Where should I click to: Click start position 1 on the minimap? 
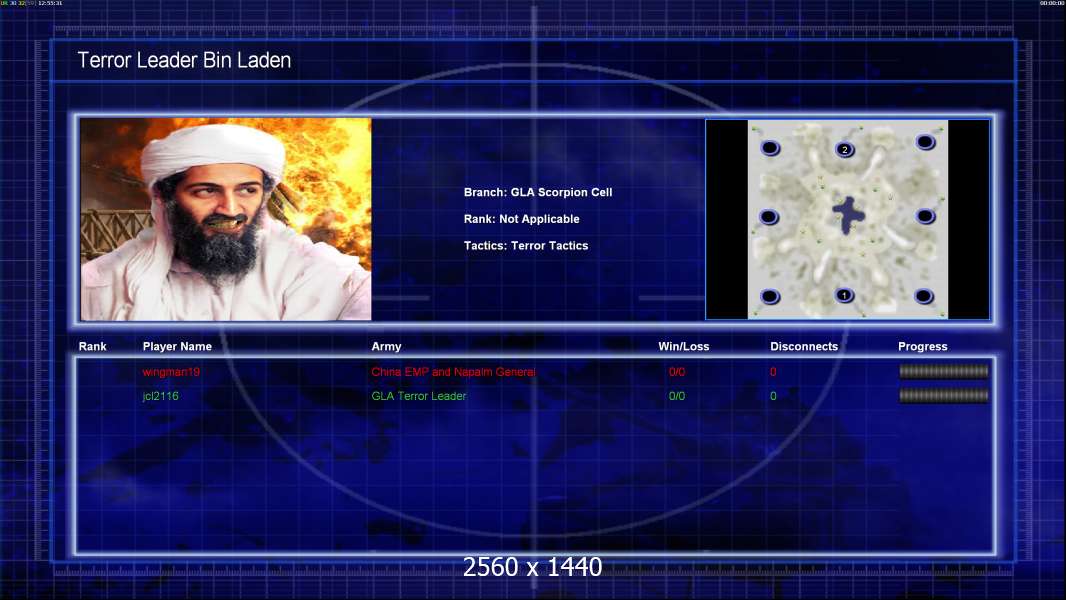click(x=844, y=295)
